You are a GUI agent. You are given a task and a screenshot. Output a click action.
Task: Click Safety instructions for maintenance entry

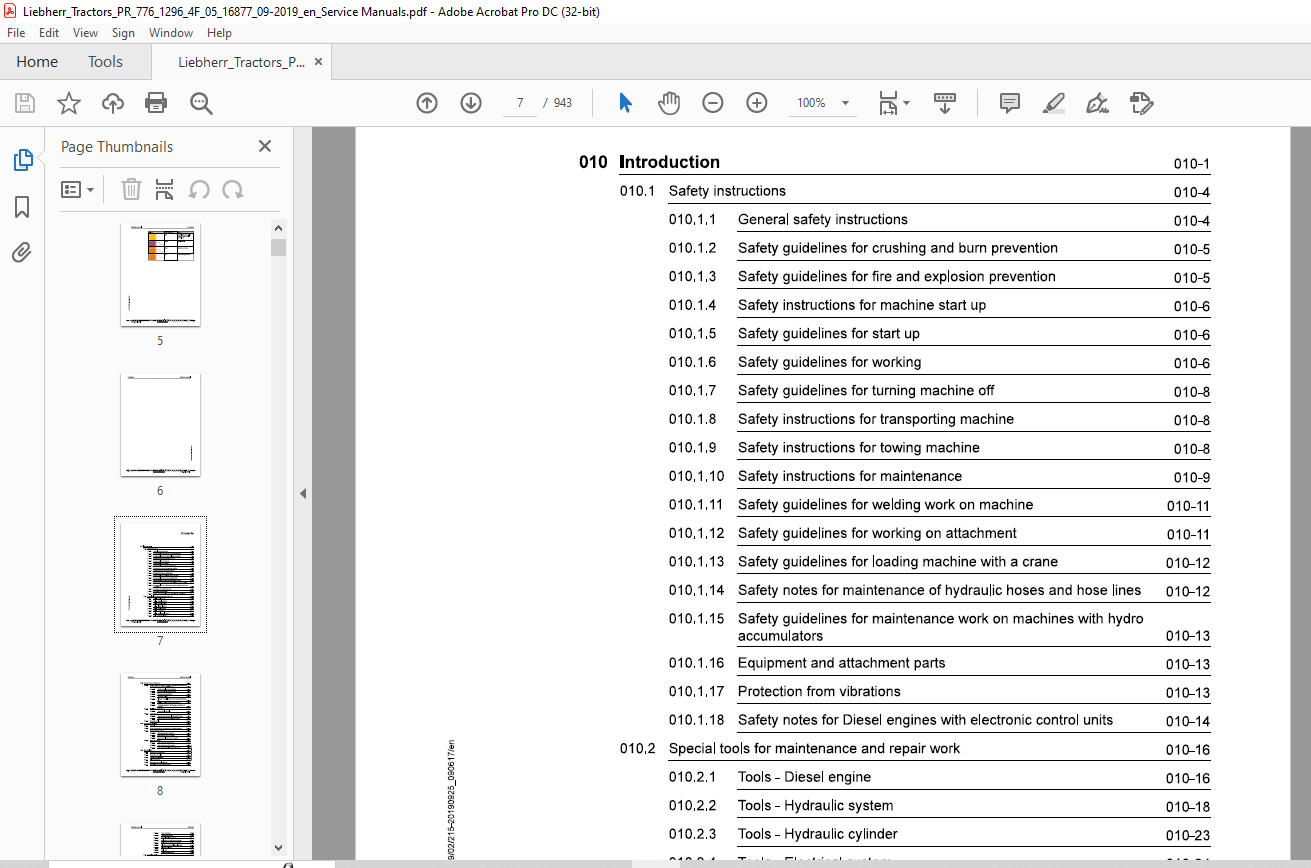tap(850, 476)
